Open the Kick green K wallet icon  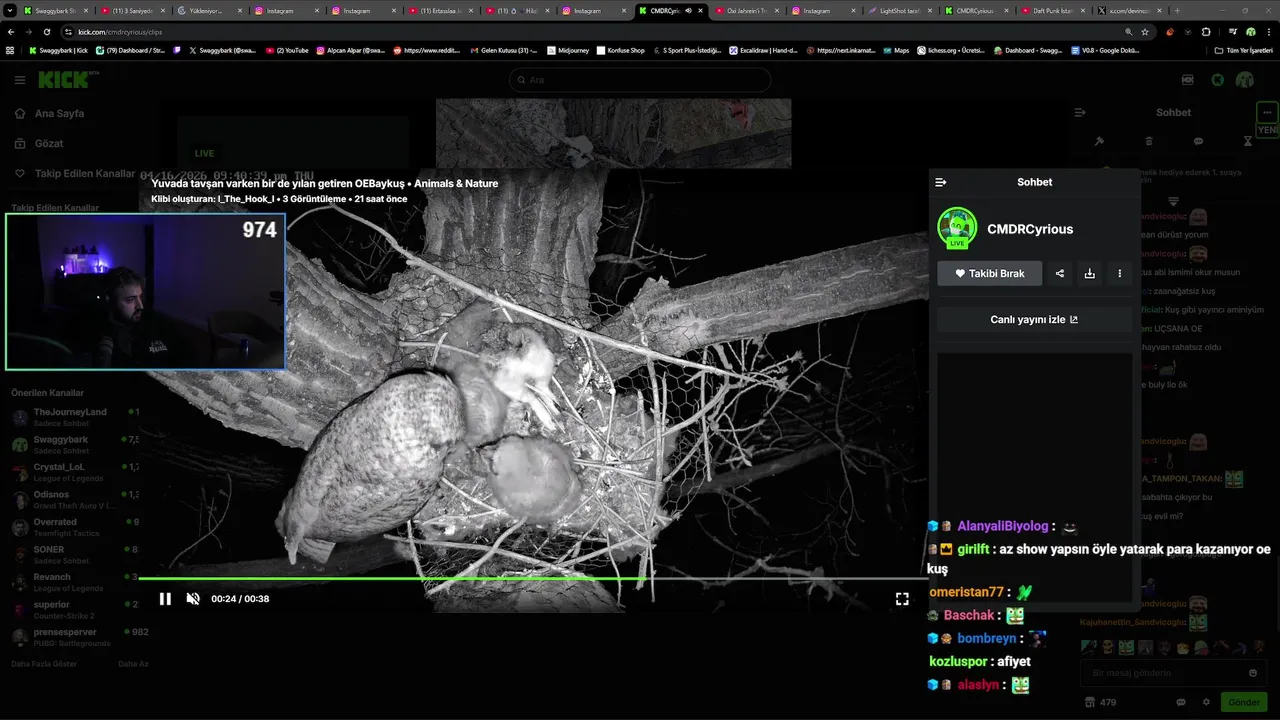(1217, 80)
